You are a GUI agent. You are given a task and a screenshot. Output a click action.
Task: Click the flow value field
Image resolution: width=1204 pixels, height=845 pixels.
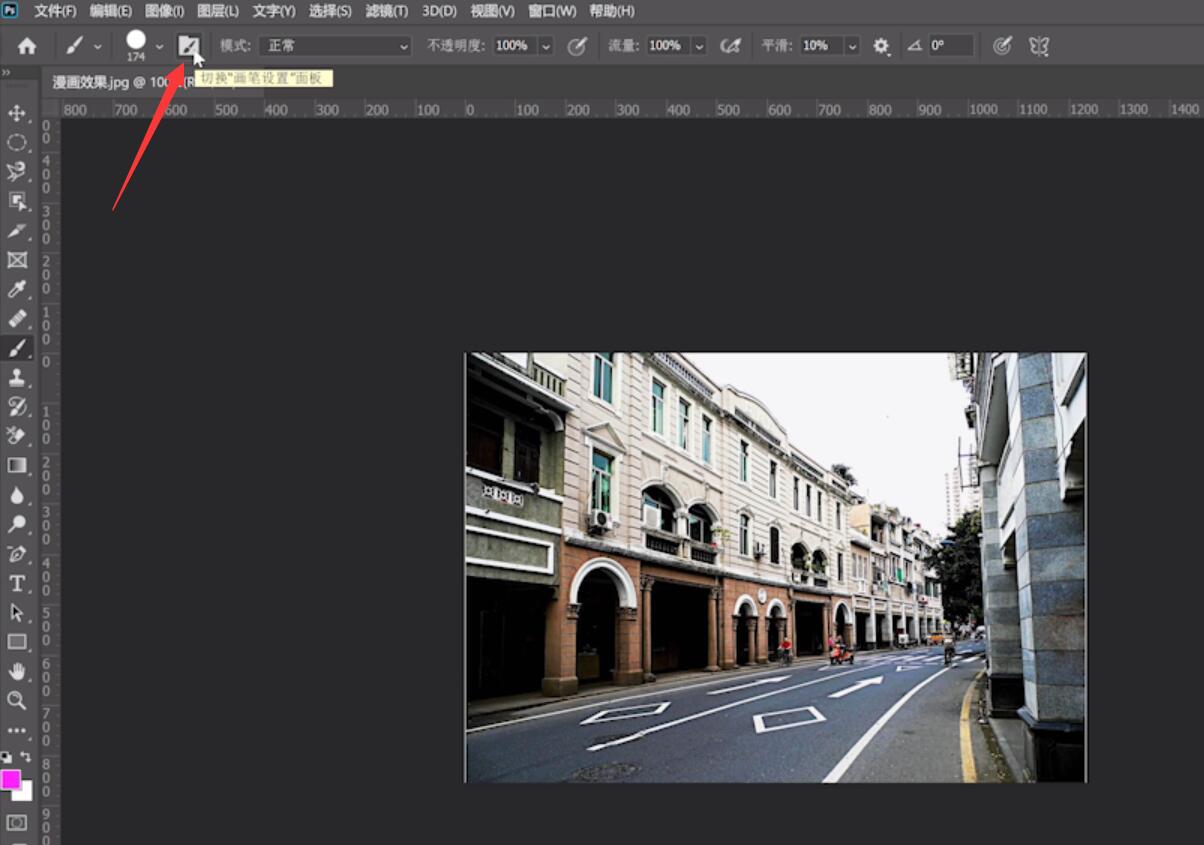[669, 46]
